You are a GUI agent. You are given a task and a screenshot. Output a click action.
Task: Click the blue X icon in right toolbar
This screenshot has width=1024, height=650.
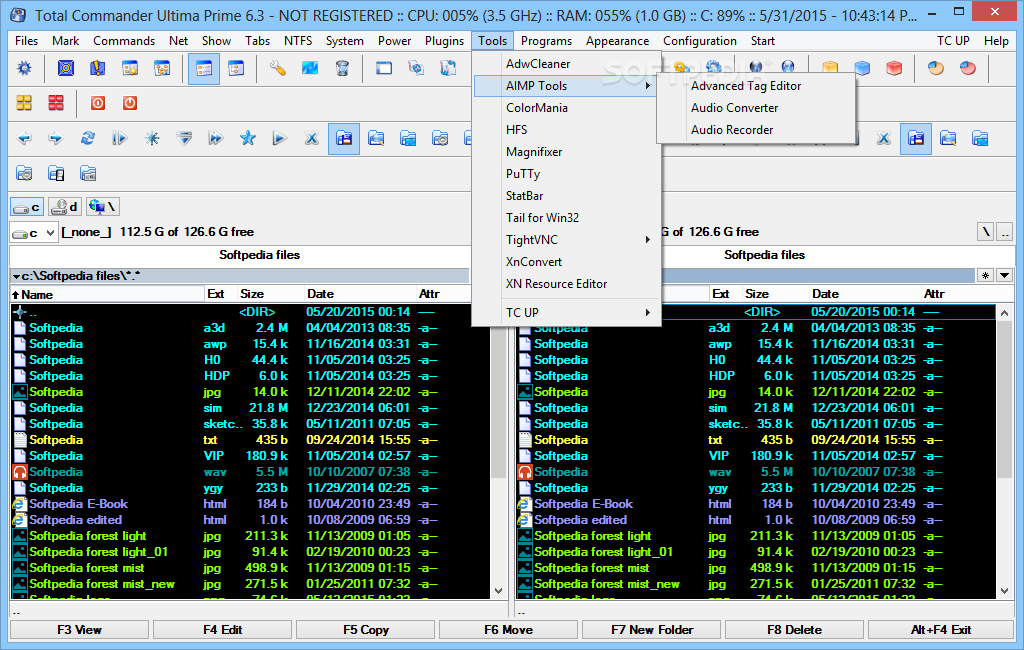884,138
